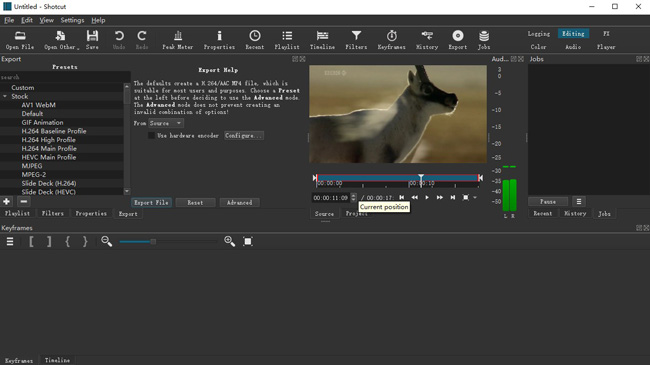Open Keyframes via the stopwatch icon

pos(391,40)
